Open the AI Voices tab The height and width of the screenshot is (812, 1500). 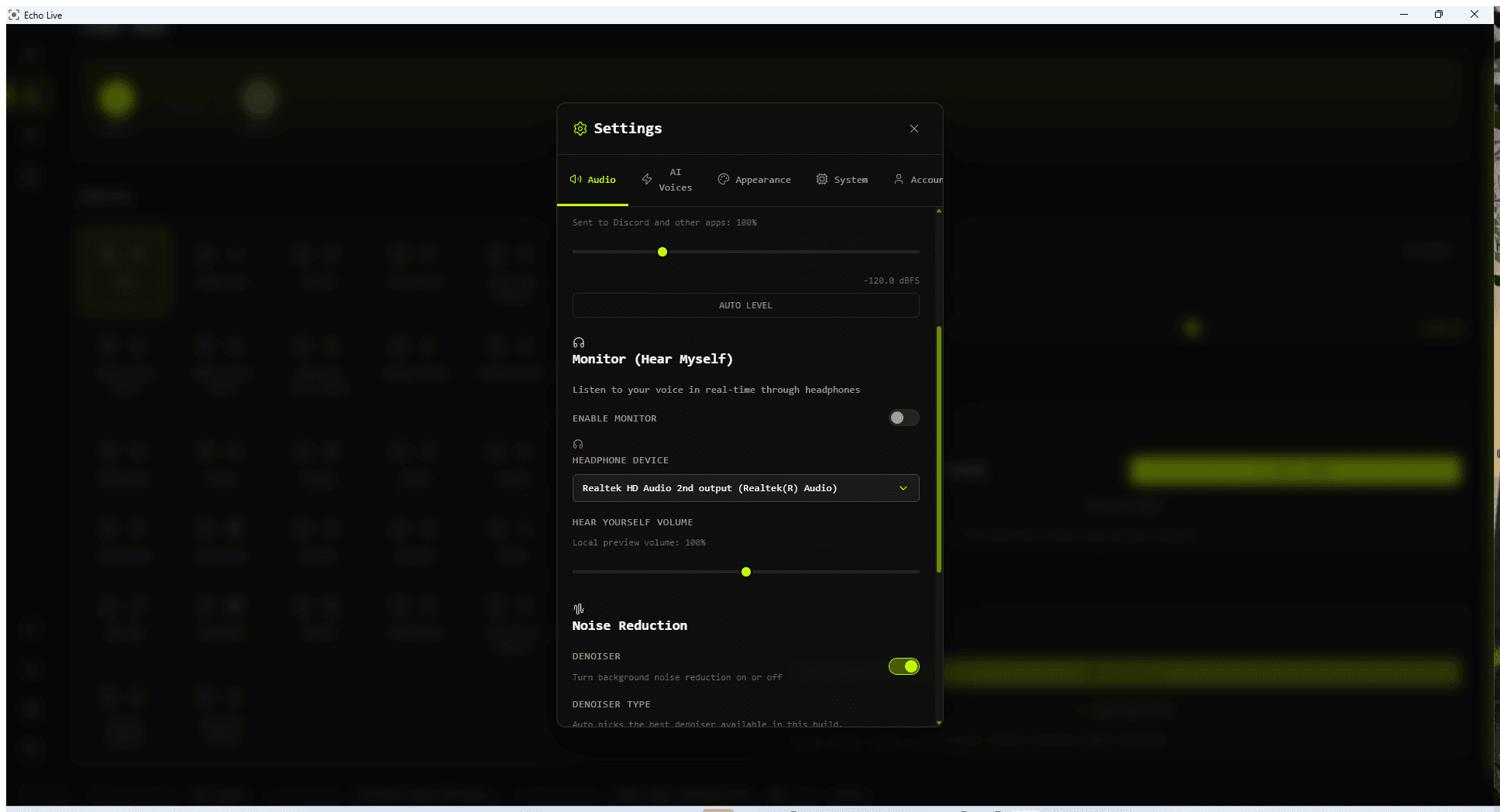coord(666,180)
